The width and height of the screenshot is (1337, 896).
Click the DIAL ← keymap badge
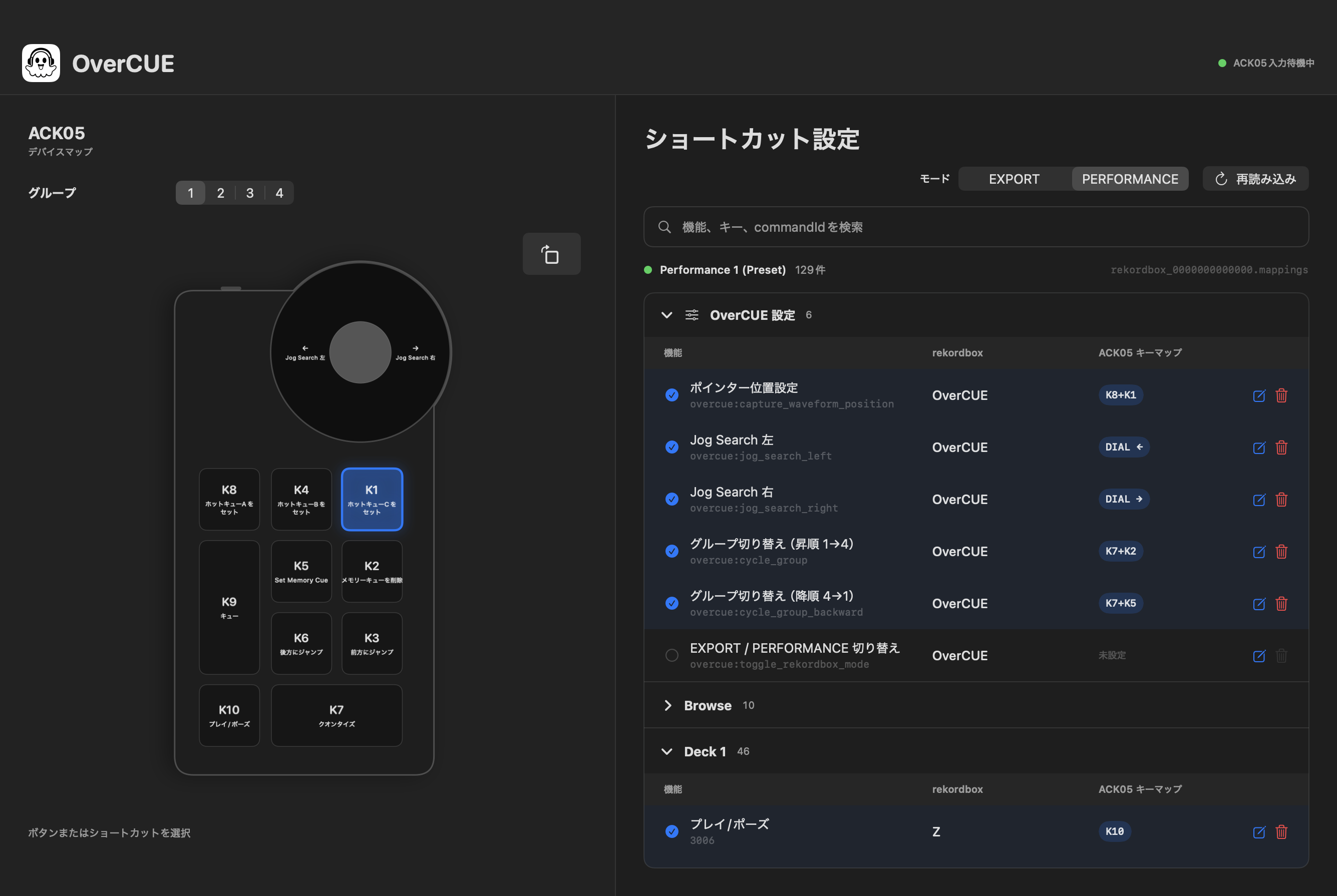coord(1124,447)
